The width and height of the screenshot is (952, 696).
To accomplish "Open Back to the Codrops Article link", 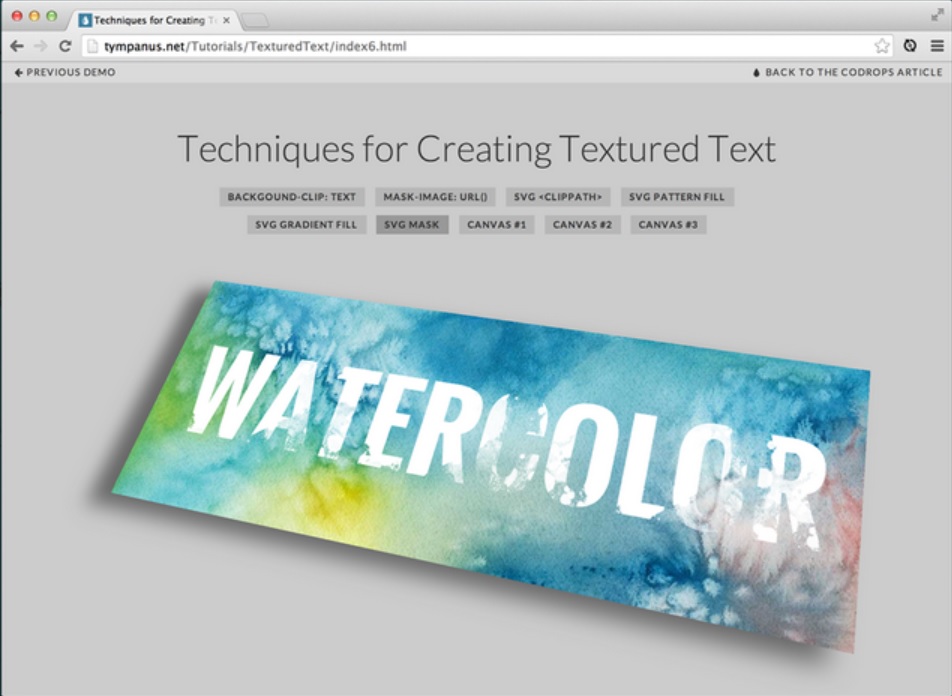I will (848, 72).
